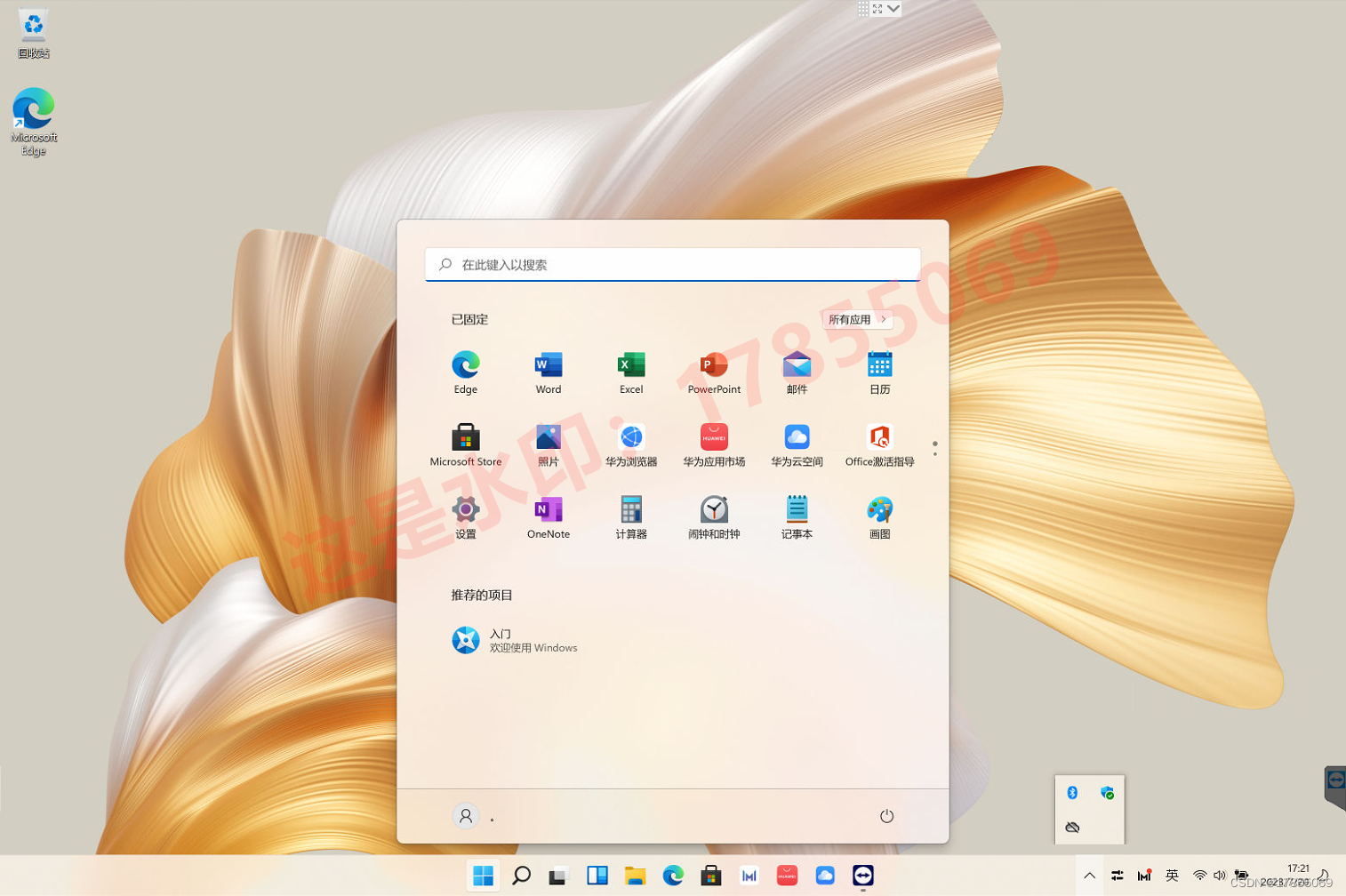Open the user account profile icon
Screen dimensions: 1346x896
pos(465,816)
